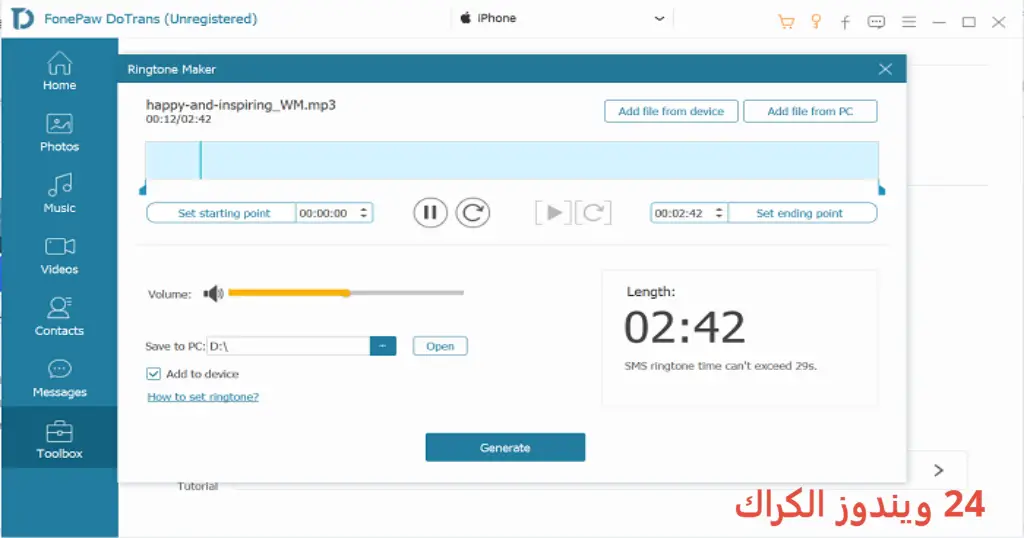Play the selected segment in brackets

[553, 213]
